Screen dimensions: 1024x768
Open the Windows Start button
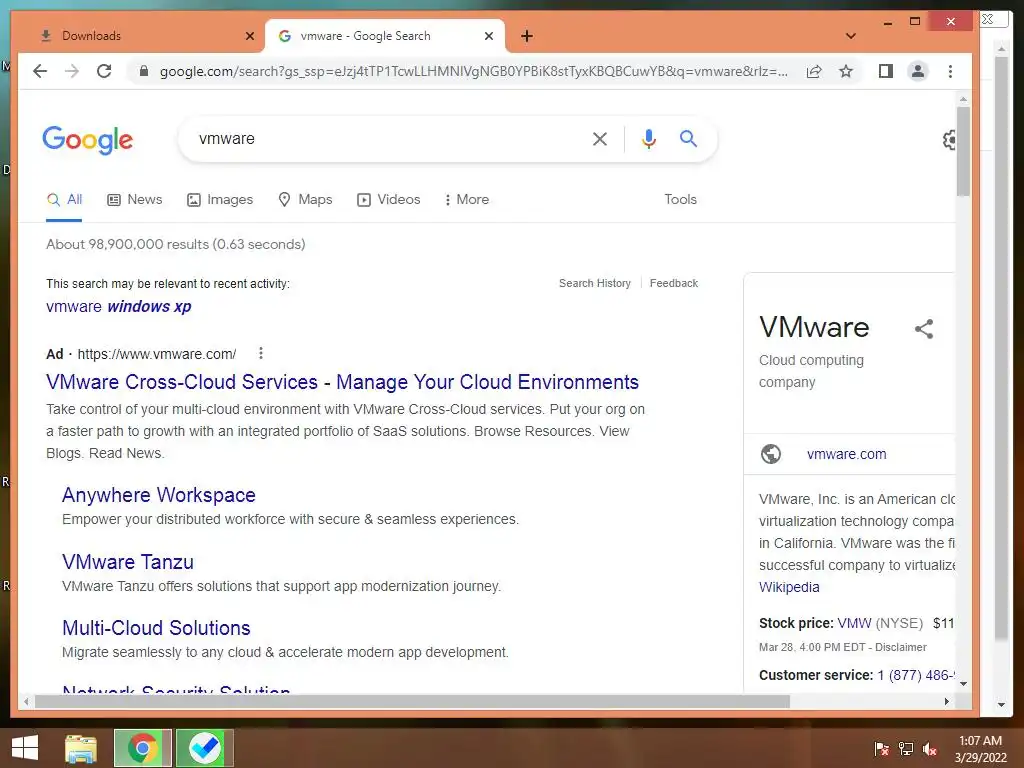[x=25, y=748]
